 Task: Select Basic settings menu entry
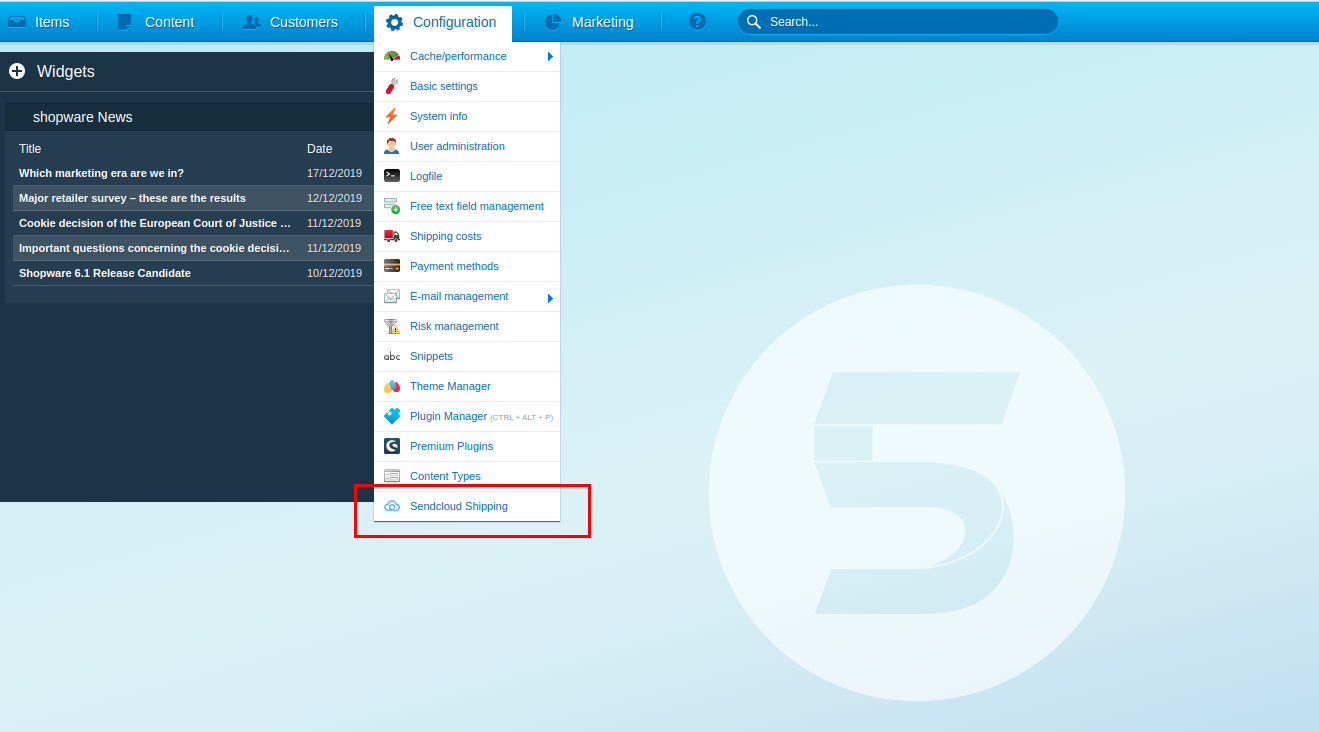click(x=467, y=87)
